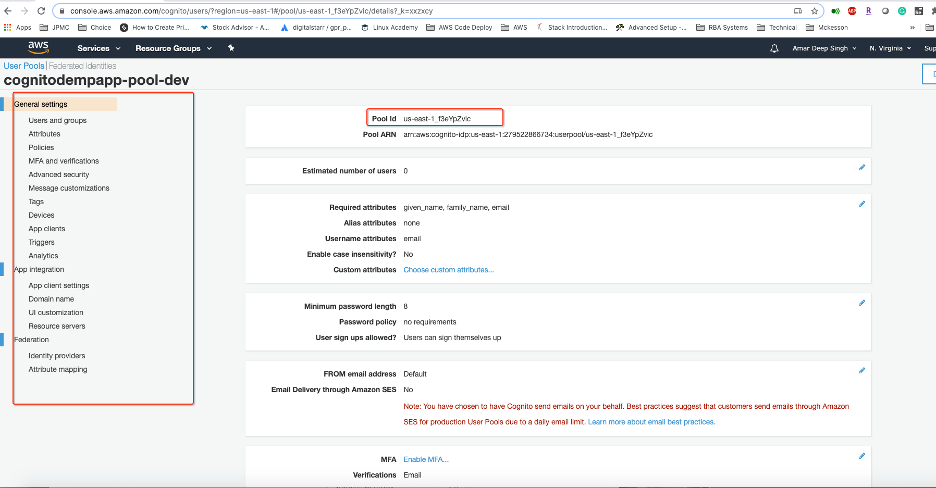The width and height of the screenshot is (936, 488).
Task: Click Choose custom attributes link
Action: pos(448,270)
